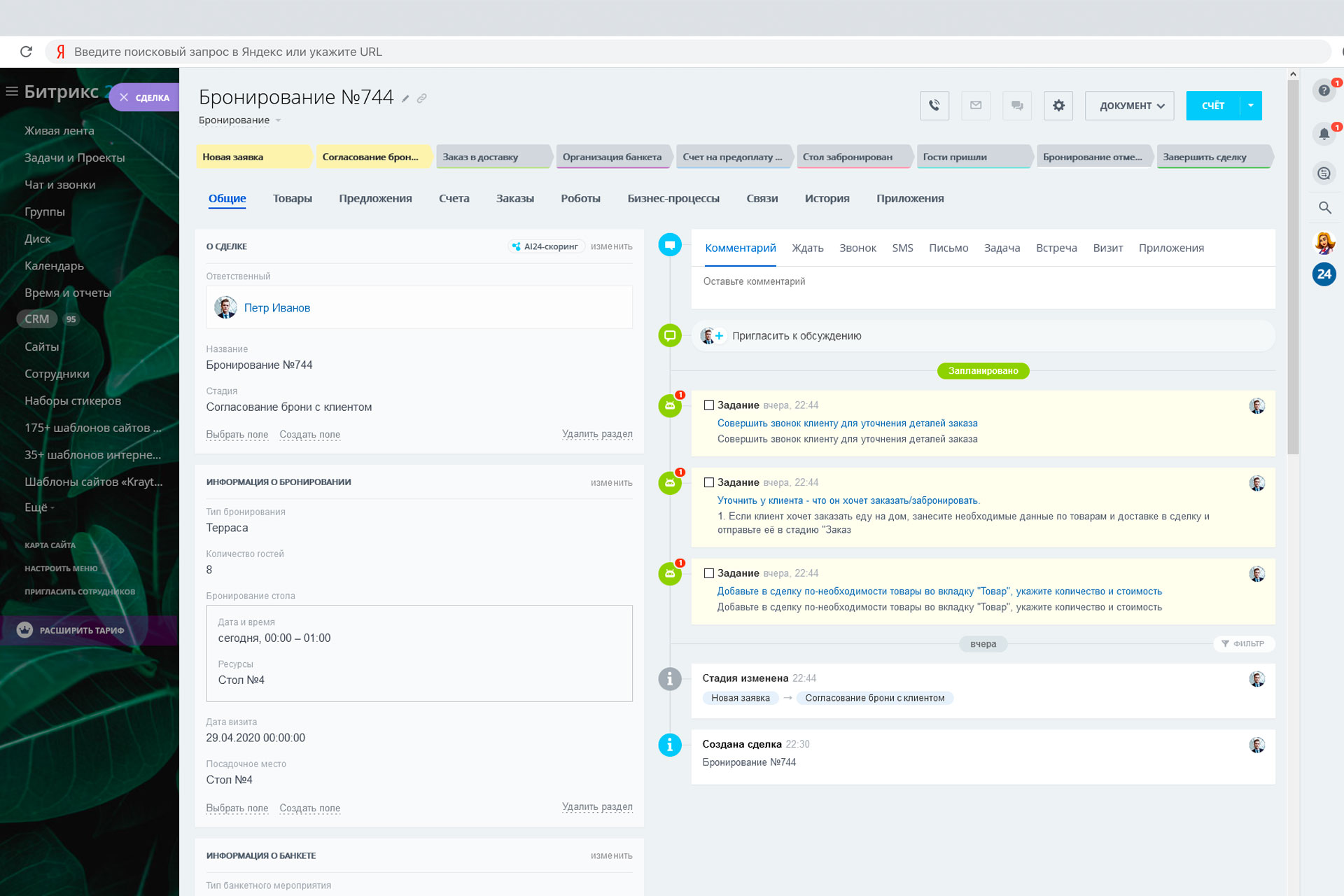This screenshot has height=896, width=1344.
Task: Switch to the Товары tab
Action: 292,199
